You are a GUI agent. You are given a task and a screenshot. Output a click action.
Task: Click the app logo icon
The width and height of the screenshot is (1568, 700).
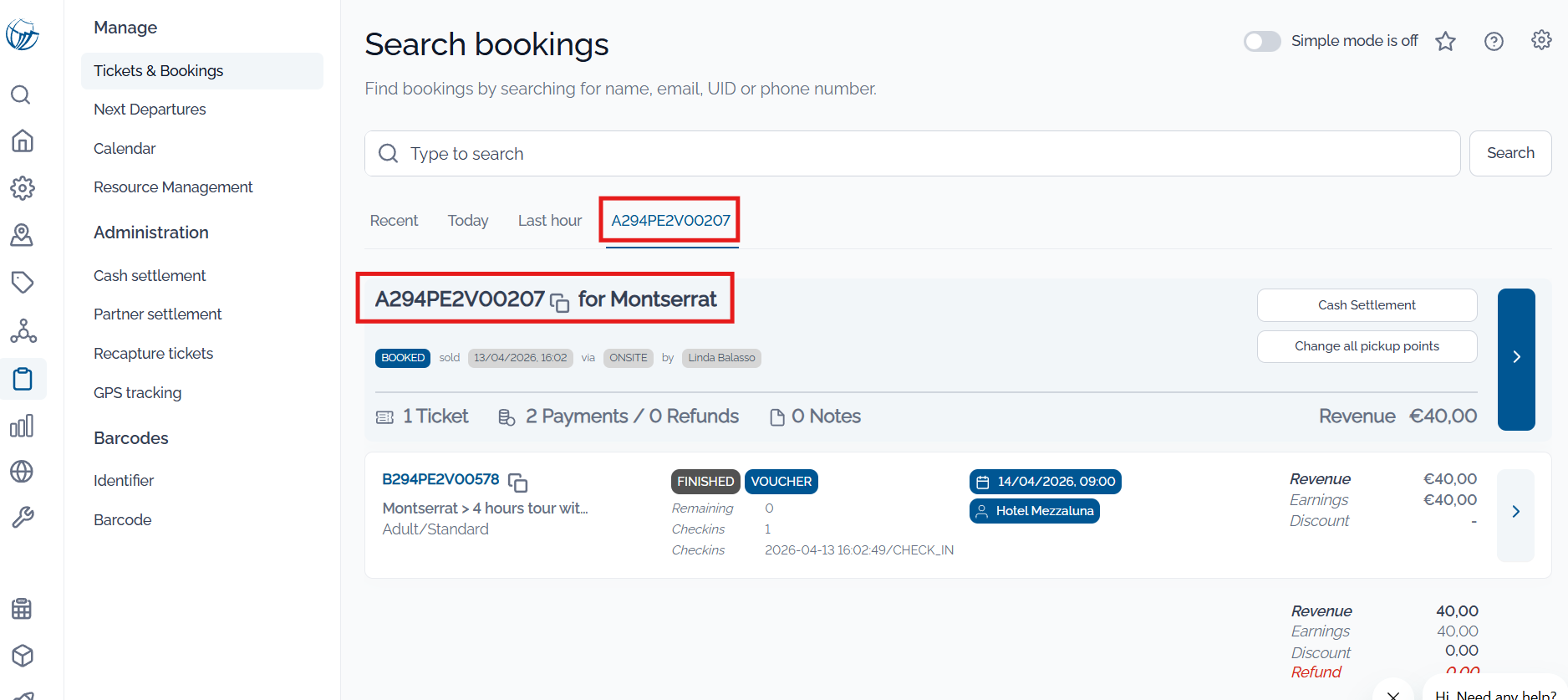[23, 35]
